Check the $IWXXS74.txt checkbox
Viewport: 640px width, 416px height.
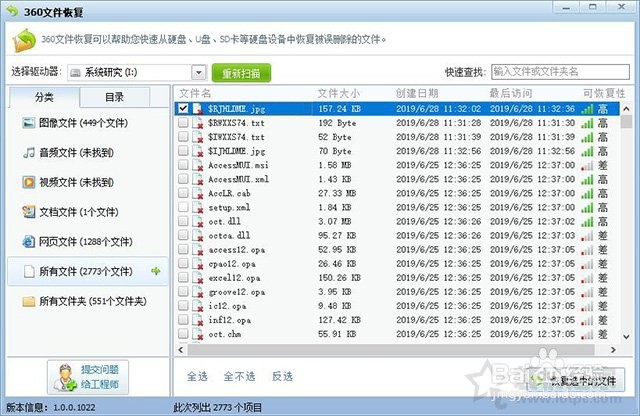183,136
